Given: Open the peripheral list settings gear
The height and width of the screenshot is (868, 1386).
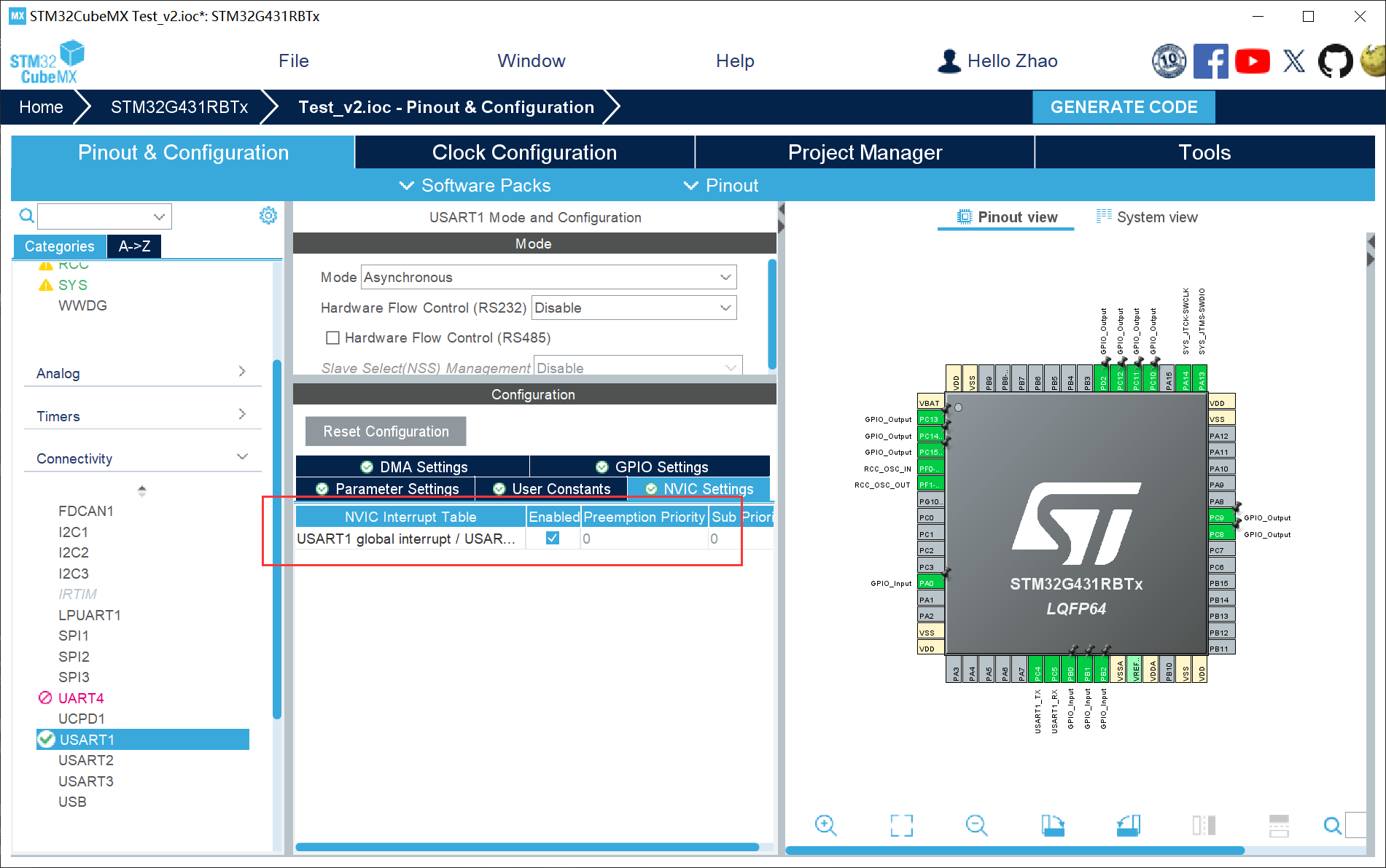Looking at the screenshot, I should coord(268,216).
